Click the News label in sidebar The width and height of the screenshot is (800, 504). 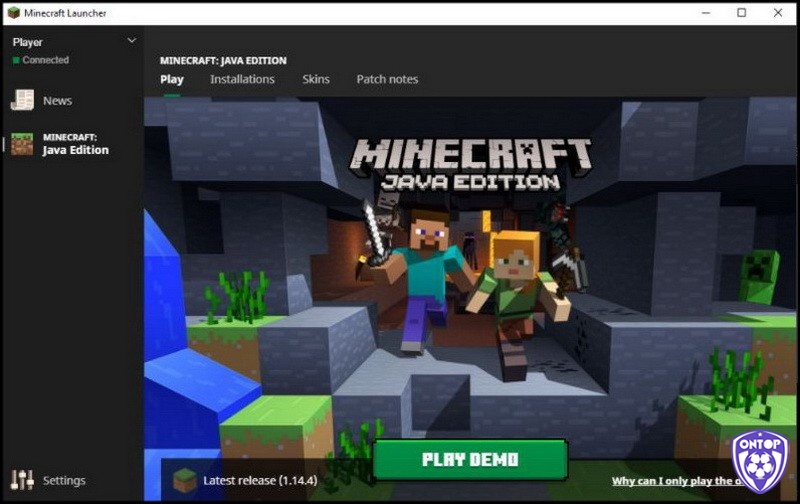(x=58, y=100)
